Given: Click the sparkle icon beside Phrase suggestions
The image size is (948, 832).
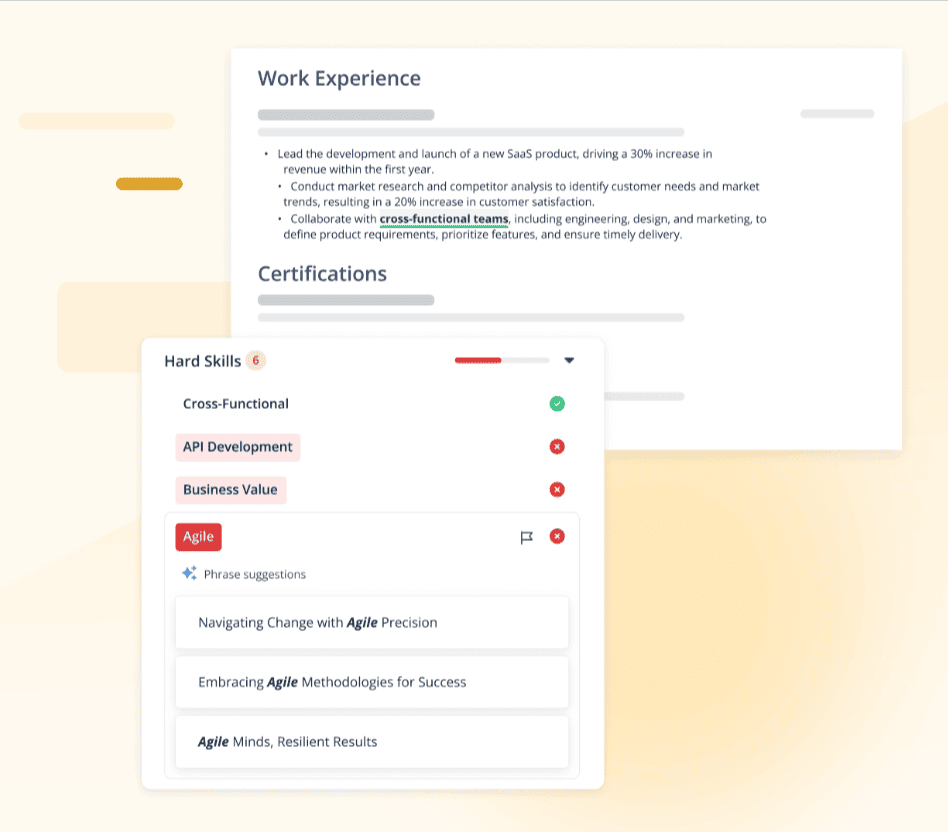Looking at the screenshot, I should tap(189, 573).
